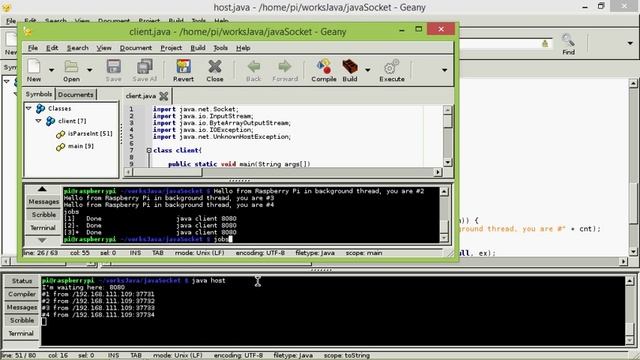The width and height of the screenshot is (640, 360).
Task: Click the Build brick icon
Action: (350, 67)
